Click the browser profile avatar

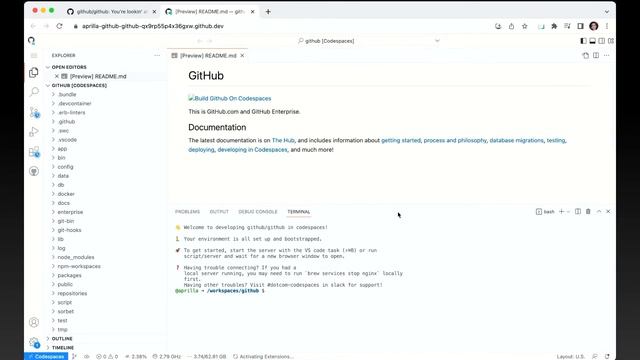(594, 26)
